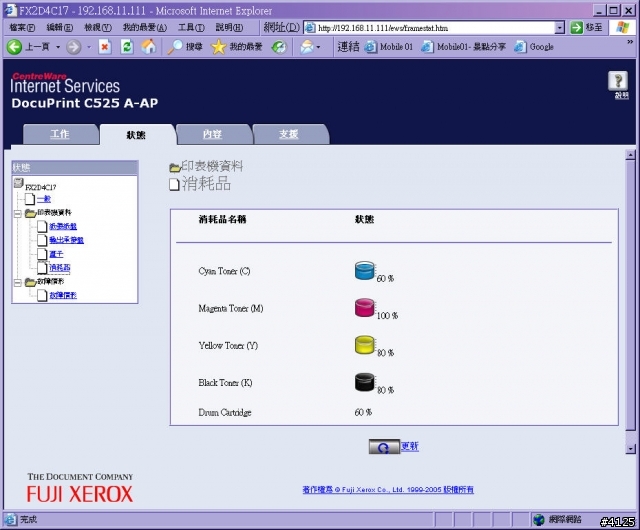Click the Magenta Toner (M) label
Viewport: 640px width, 530px height.
(231, 308)
